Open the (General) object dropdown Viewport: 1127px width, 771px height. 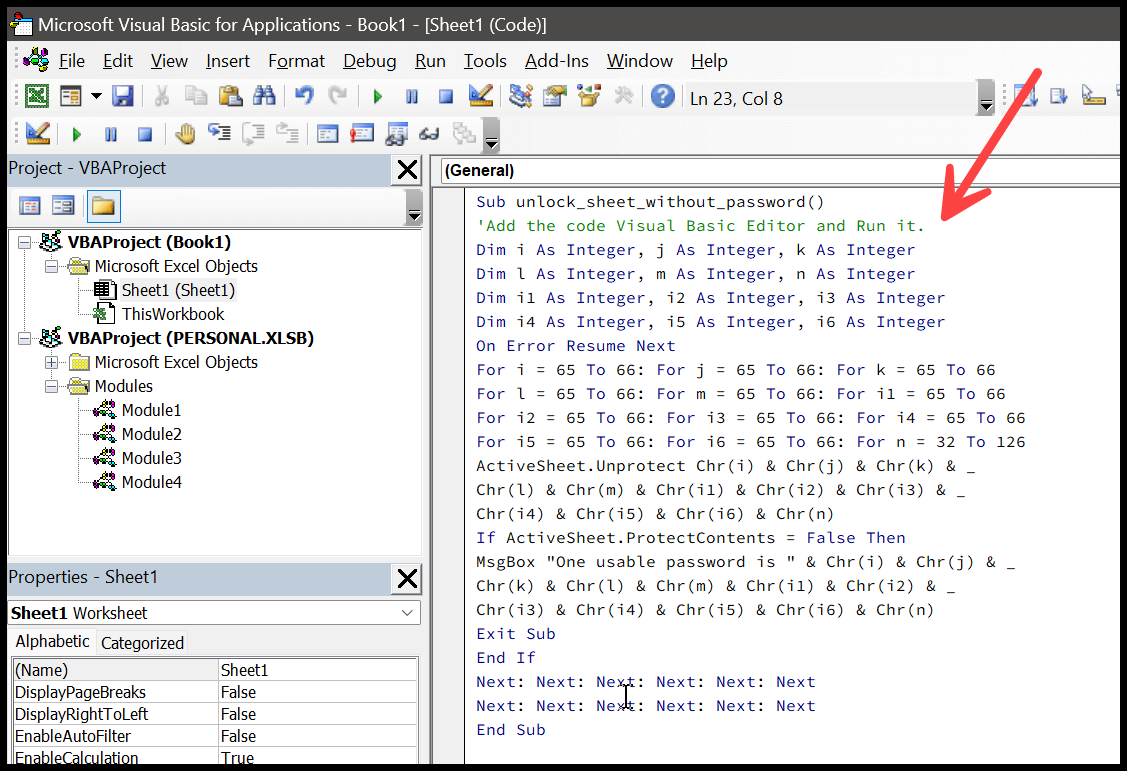[x=780, y=171]
